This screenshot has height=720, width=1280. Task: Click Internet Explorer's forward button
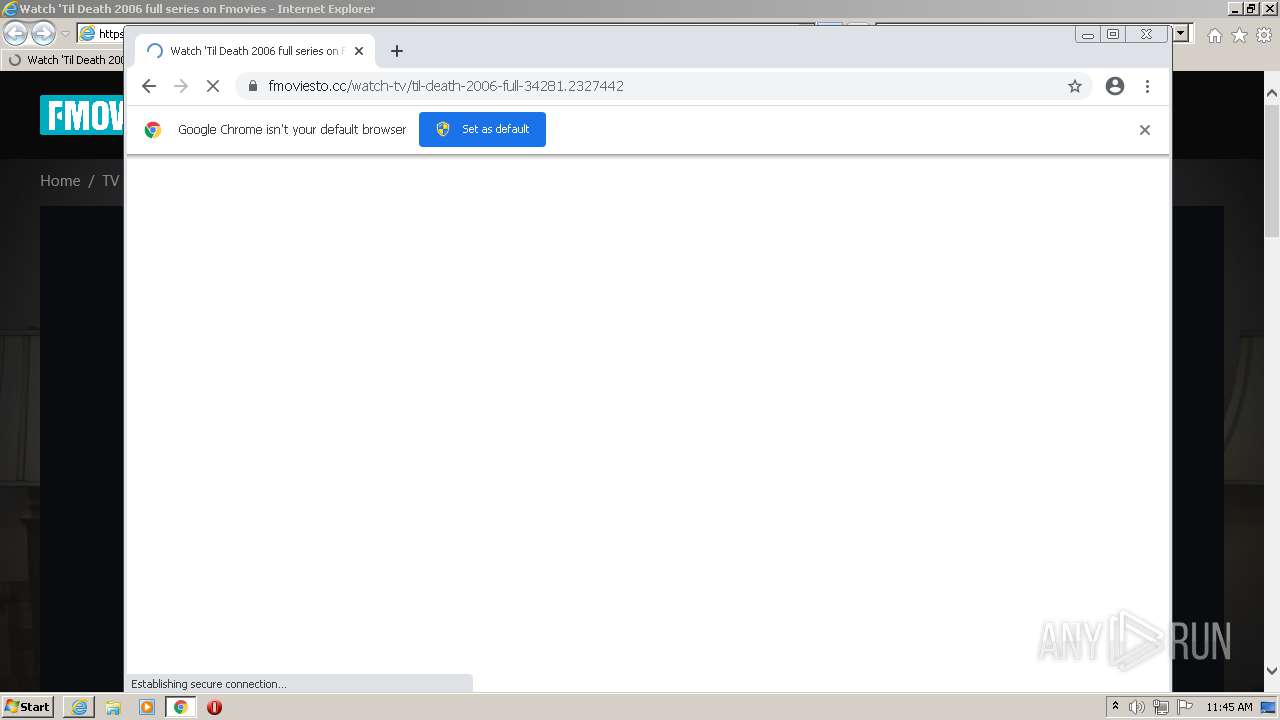pos(43,34)
